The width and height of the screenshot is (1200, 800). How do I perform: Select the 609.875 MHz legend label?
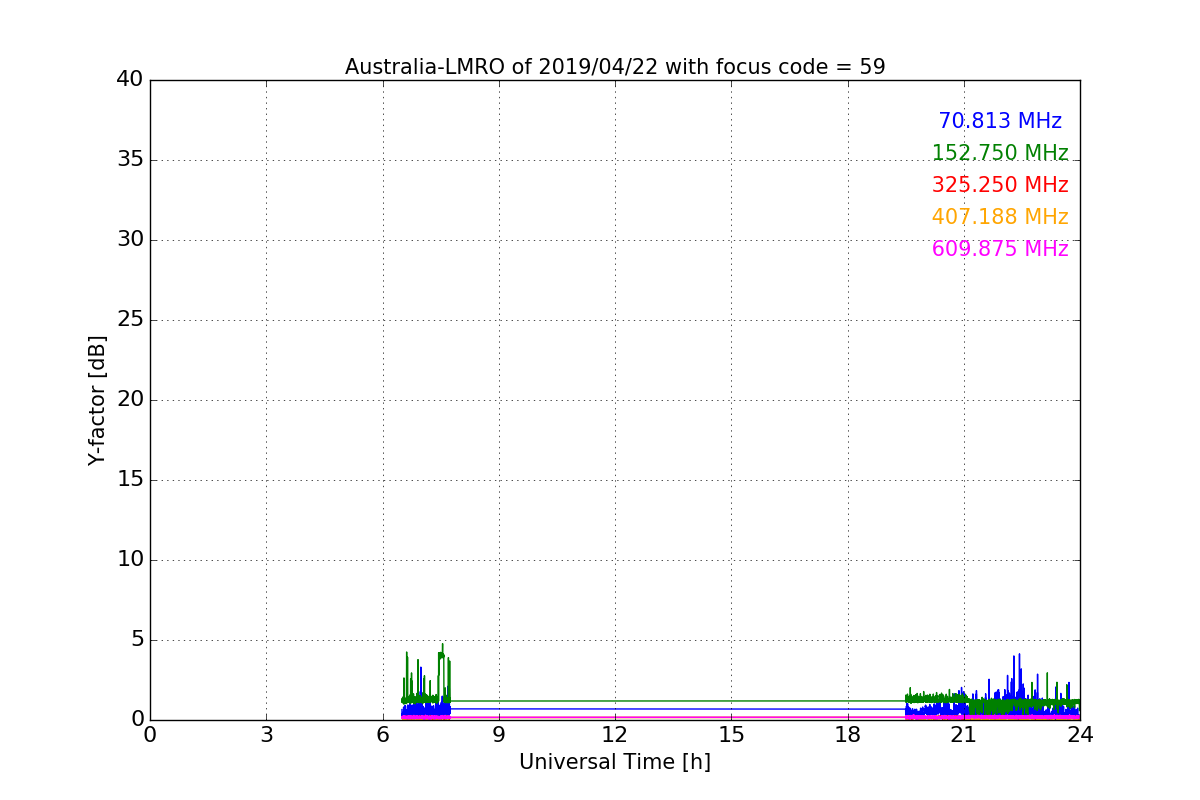point(1000,249)
